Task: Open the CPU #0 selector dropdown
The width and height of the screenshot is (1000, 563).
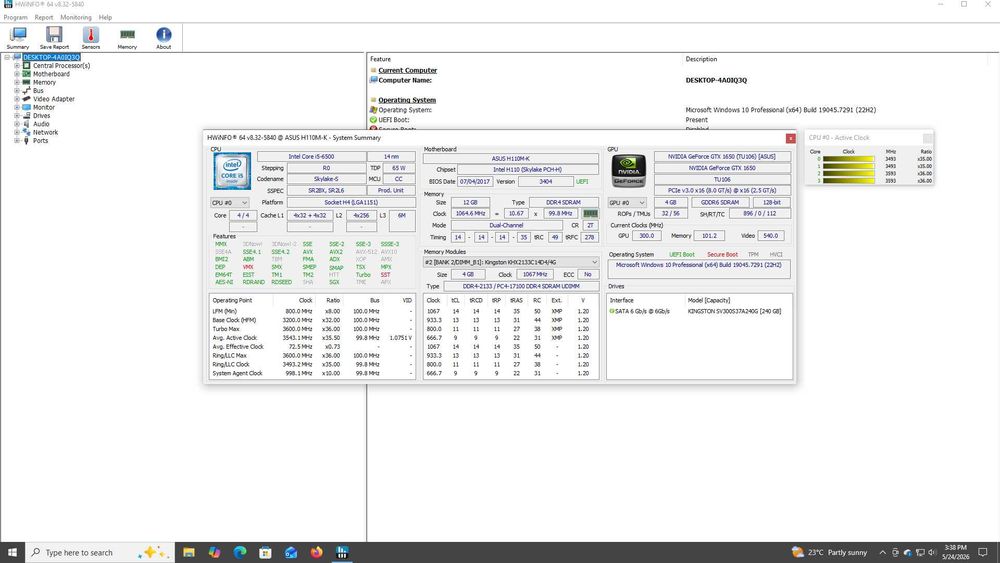Action: (x=230, y=203)
